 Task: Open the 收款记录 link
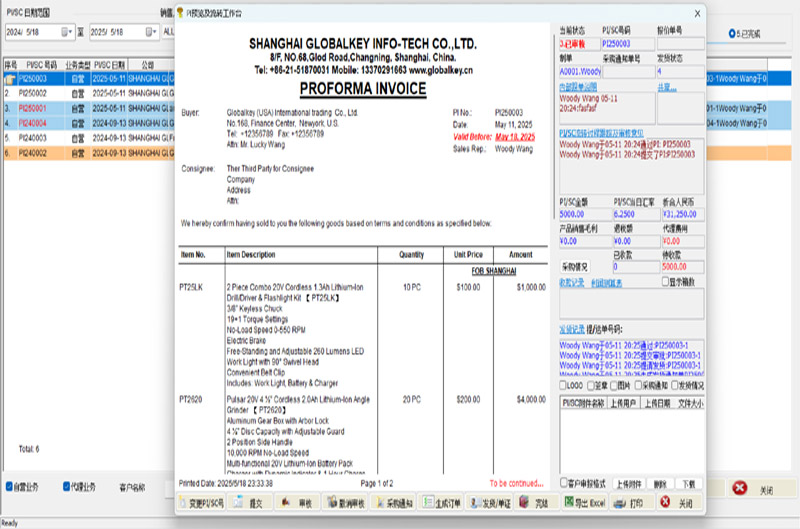(x=571, y=283)
